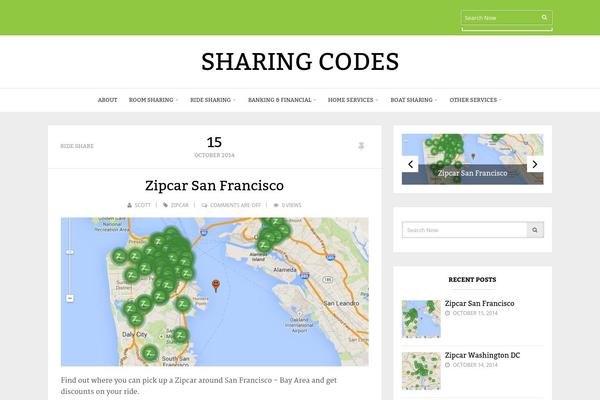This screenshot has height=400, width=600.
Task: Show previous slide in sidebar carousel
Action: 410,164
